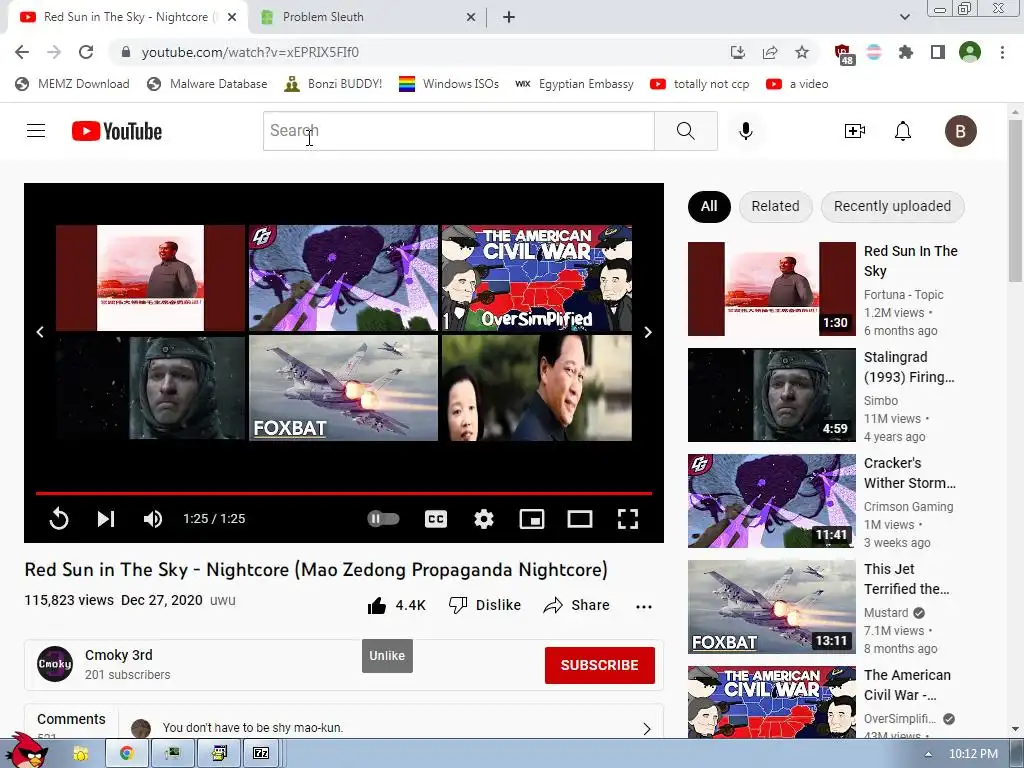
Task: Open the Cmoky 3rd channel avatar
Action: tap(55, 664)
